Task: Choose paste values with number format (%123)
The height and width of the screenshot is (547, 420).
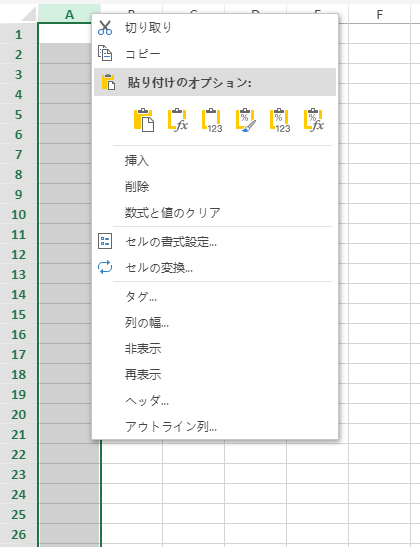Action: [280, 120]
